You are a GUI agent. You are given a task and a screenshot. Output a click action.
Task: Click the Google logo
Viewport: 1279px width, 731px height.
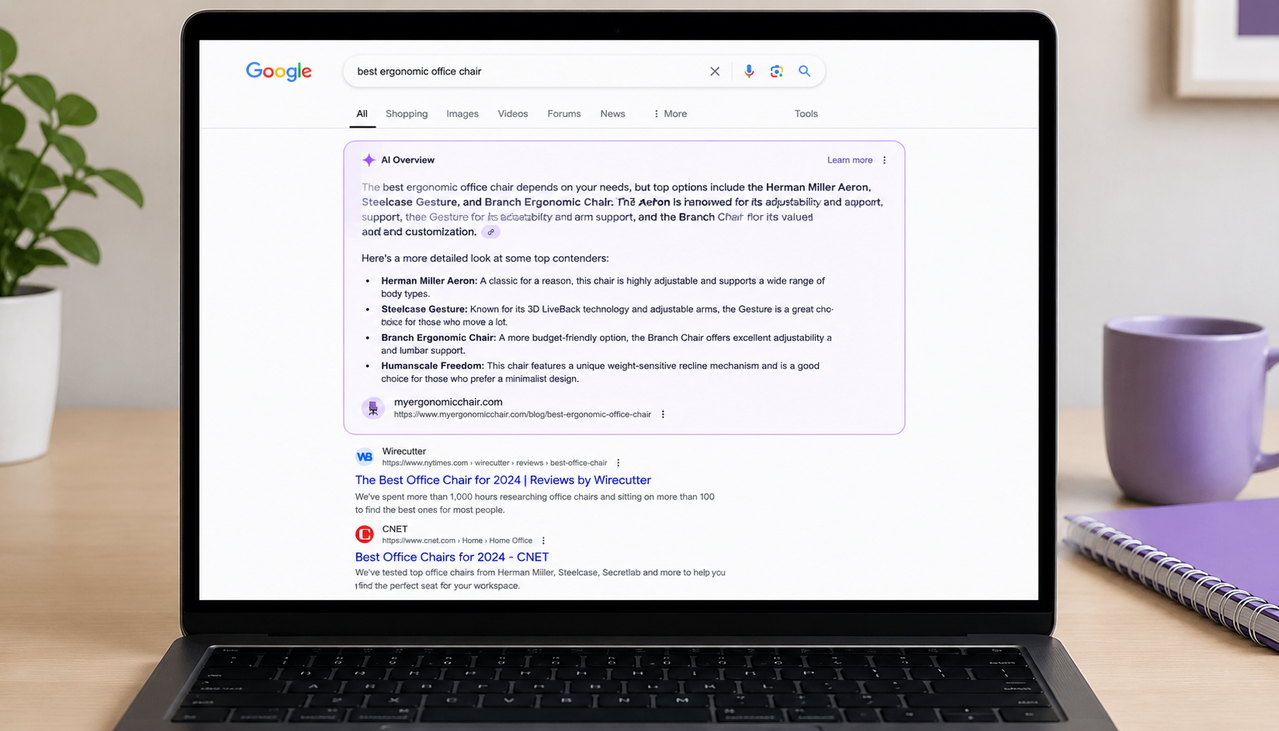pyautogui.click(x=279, y=71)
